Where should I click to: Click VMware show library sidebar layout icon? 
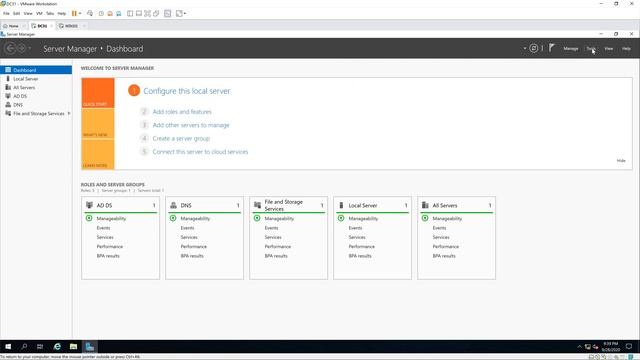click(x=130, y=13)
